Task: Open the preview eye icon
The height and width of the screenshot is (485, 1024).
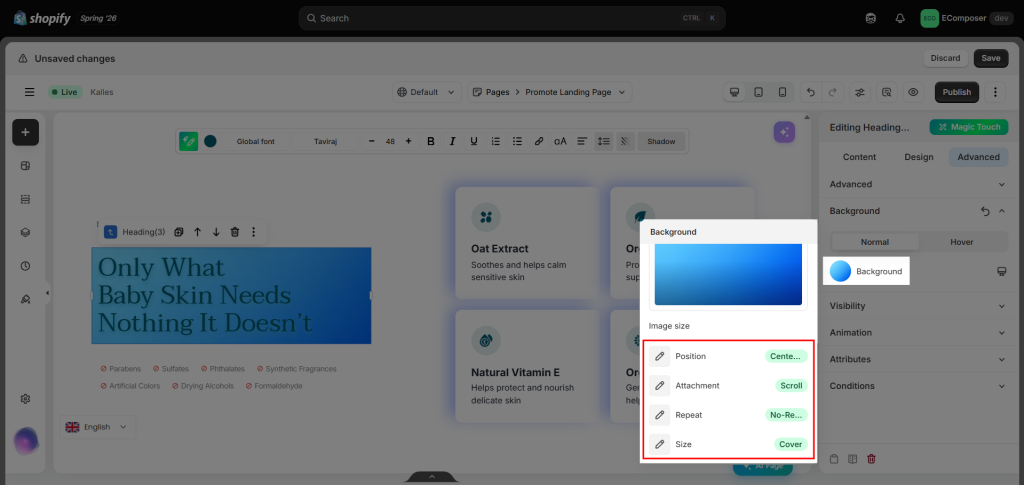Action: [x=913, y=92]
